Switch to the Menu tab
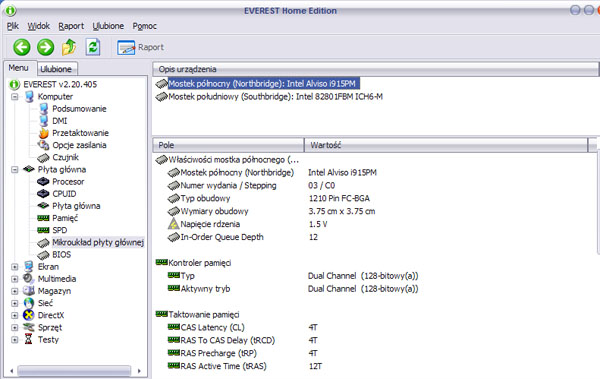600x379 pixels. click(19, 68)
